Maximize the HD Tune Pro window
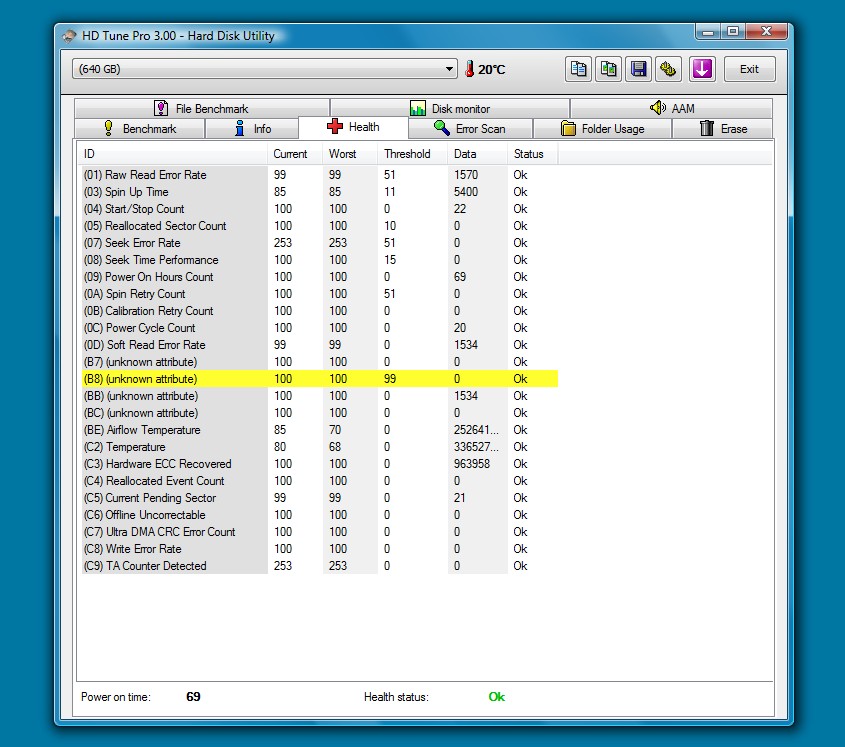This screenshot has width=845, height=747. (733, 32)
